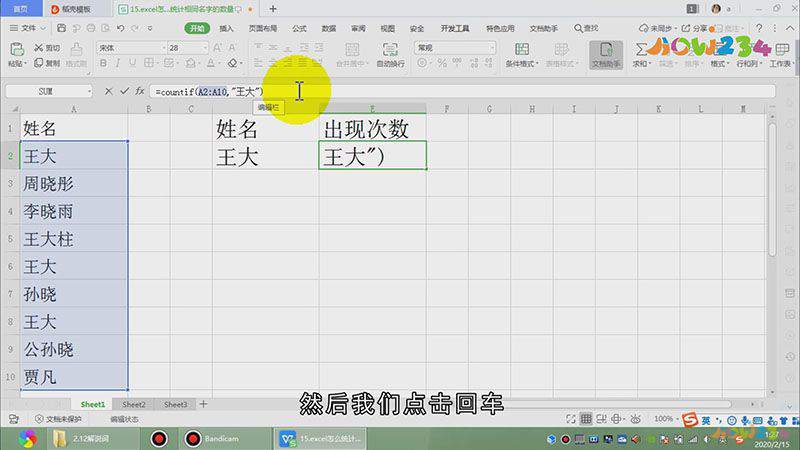Click the zoom level 100% in status bar
Image resolution: width=800 pixels, height=450 pixels.
coord(663,419)
